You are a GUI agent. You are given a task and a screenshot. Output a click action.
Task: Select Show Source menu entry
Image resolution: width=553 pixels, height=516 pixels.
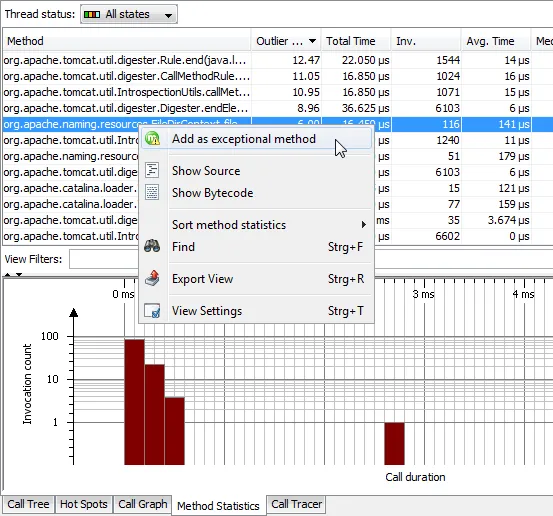point(257,170)
